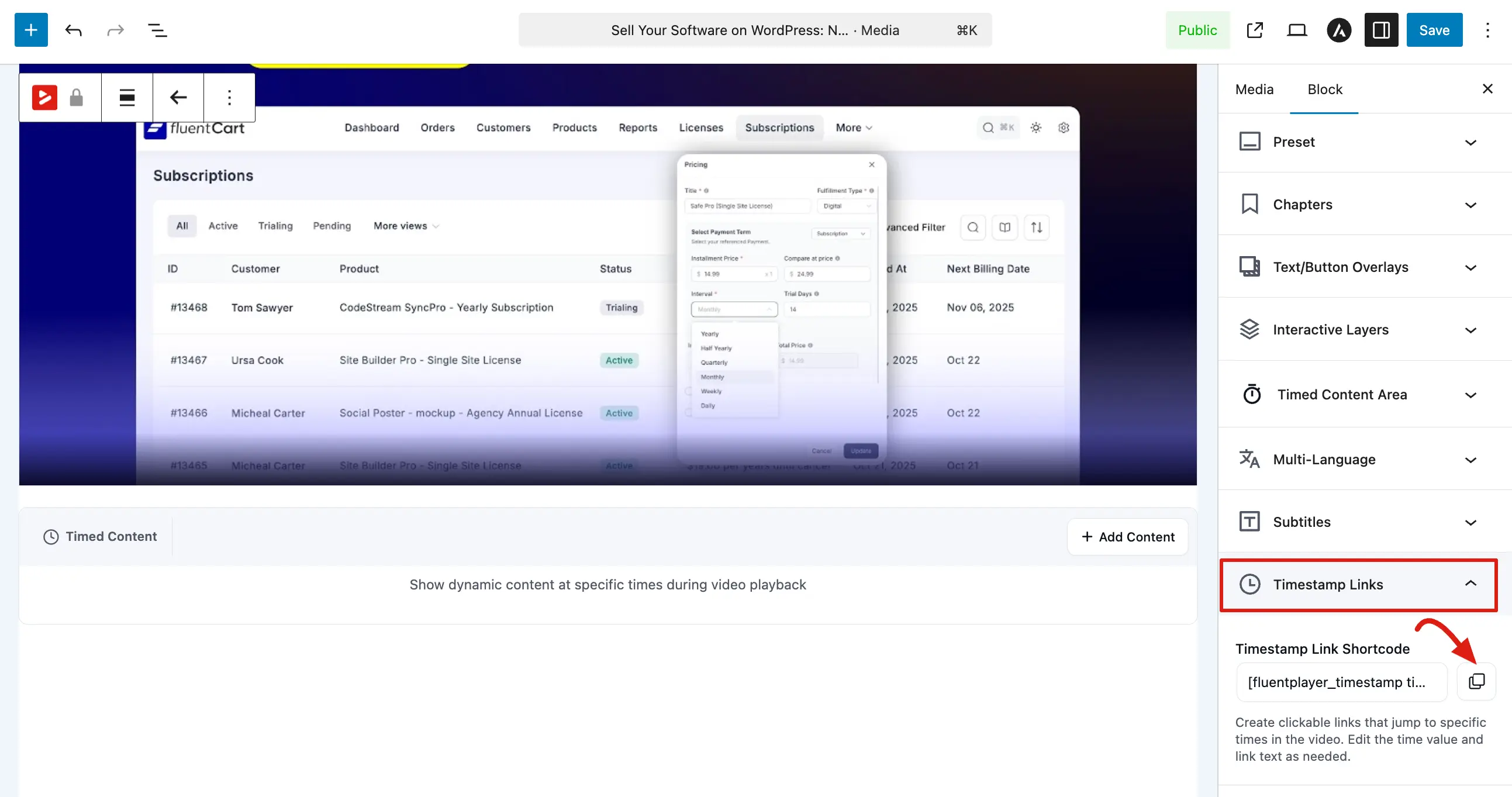Open the editor options three-dot menu
The image size is (1512, 797).
pos(1487,30)
